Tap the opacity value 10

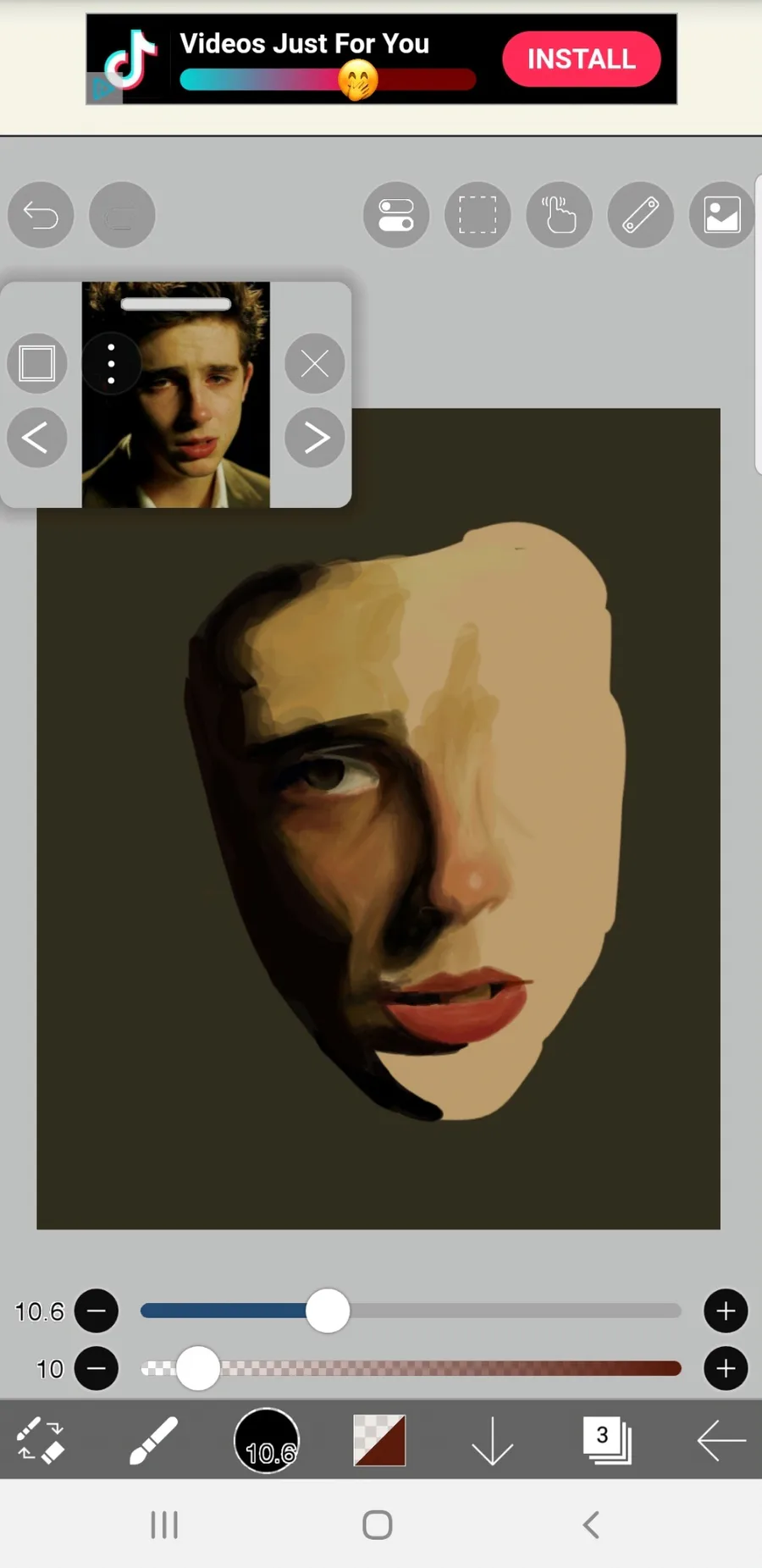point(50,1369)
